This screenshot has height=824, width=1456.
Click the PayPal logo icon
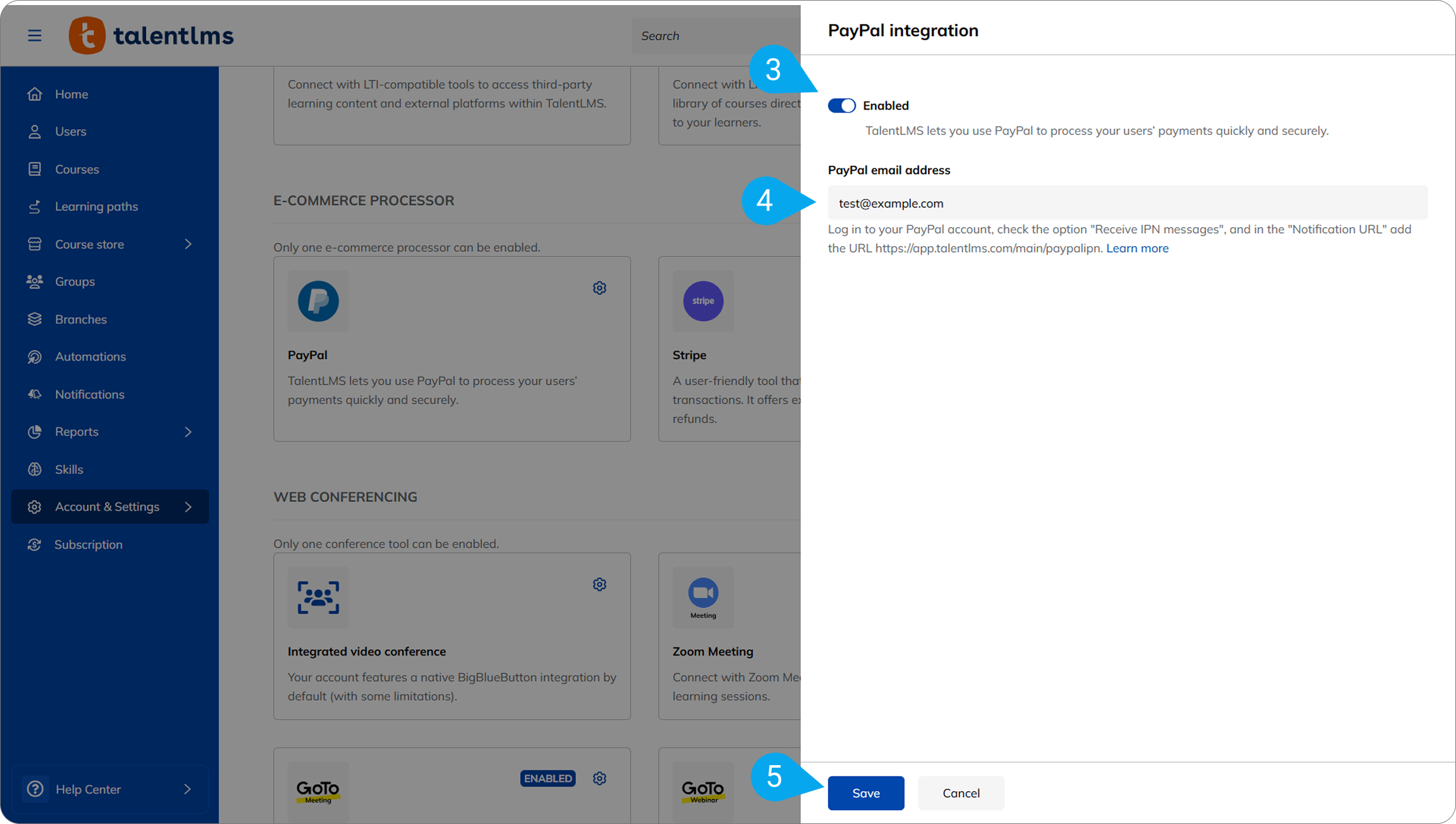(x=318, y=301)
